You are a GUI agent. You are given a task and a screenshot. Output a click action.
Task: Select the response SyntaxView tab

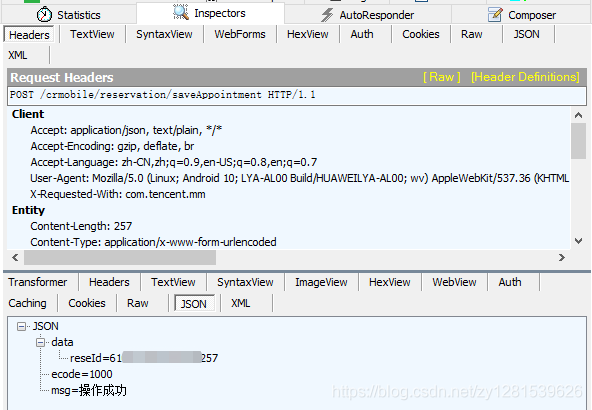(245, 282)
